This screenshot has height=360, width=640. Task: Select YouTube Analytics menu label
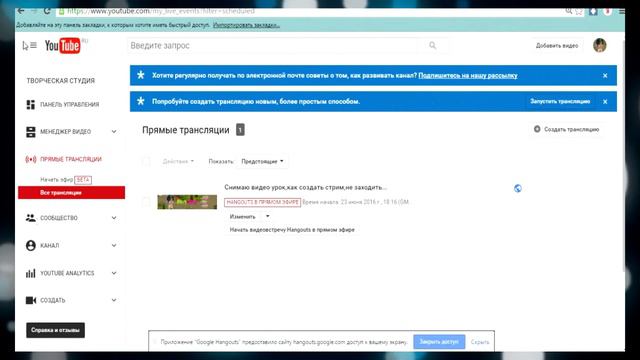(x=67, y=273)
